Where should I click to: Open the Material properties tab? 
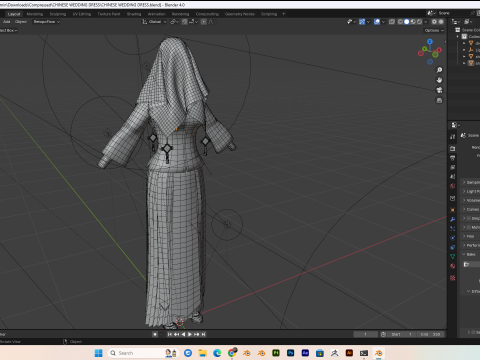(x=452, y=266)
